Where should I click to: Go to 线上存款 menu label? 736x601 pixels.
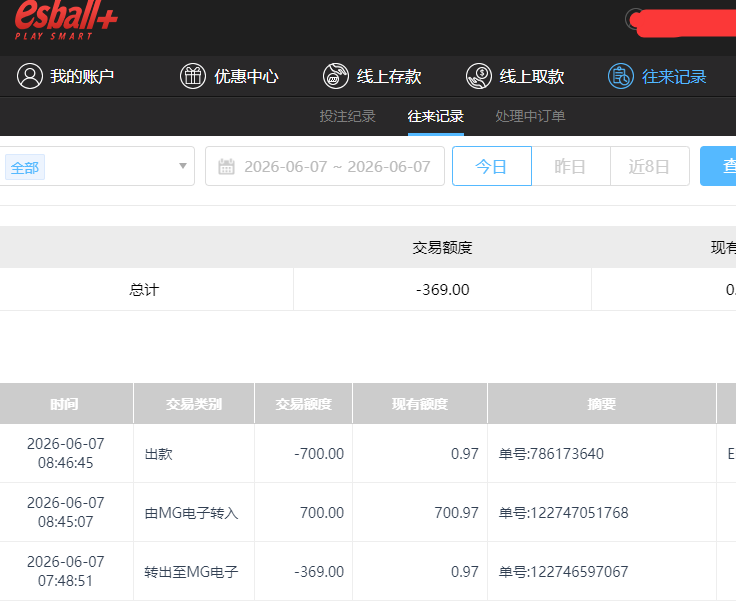point(389,77)
